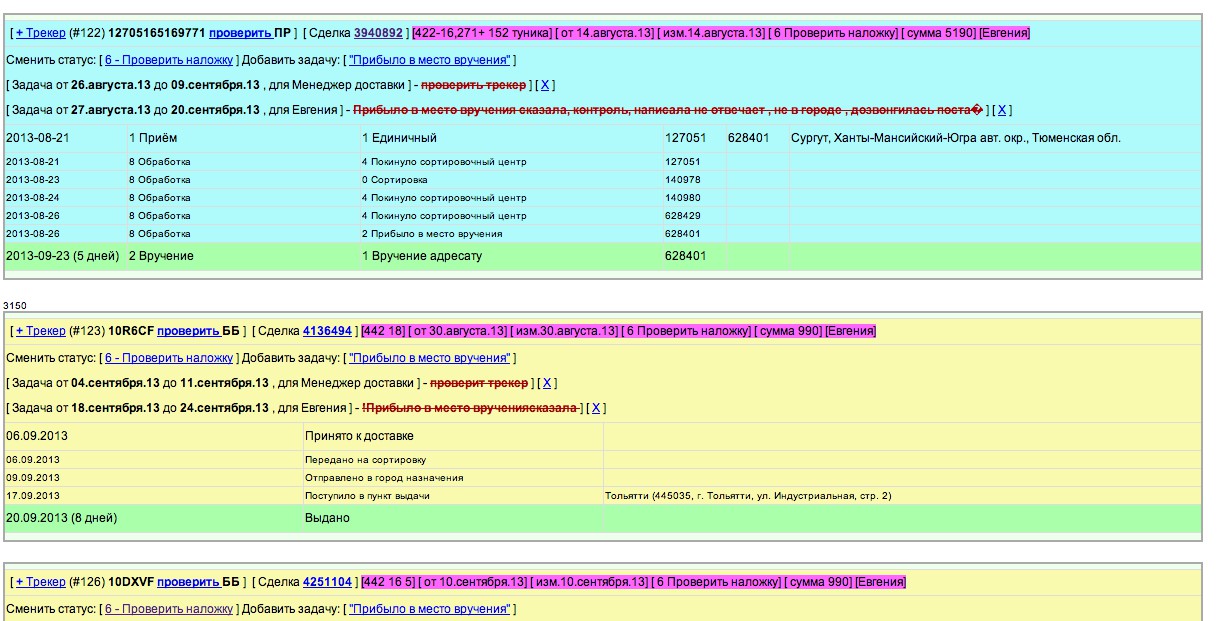Image resolution: width=1217 pixels, height=621 pixels.
Task: Click '2 Прибыло в место вручения' table cell
Action: click(x=510, y=234)
